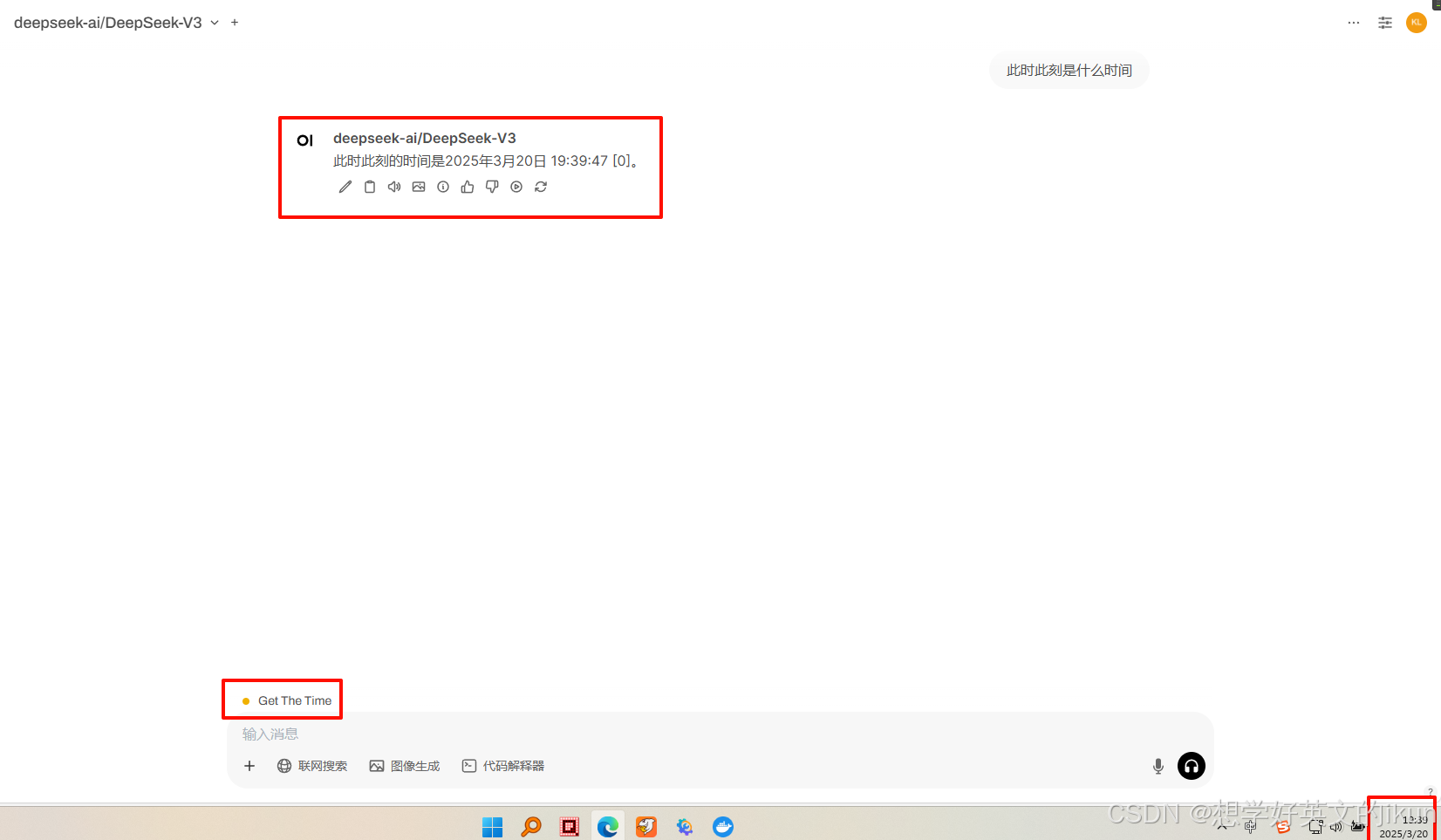
Task: Toggle 代码解释器 code interpreter
Action: (x=503, y=766)
